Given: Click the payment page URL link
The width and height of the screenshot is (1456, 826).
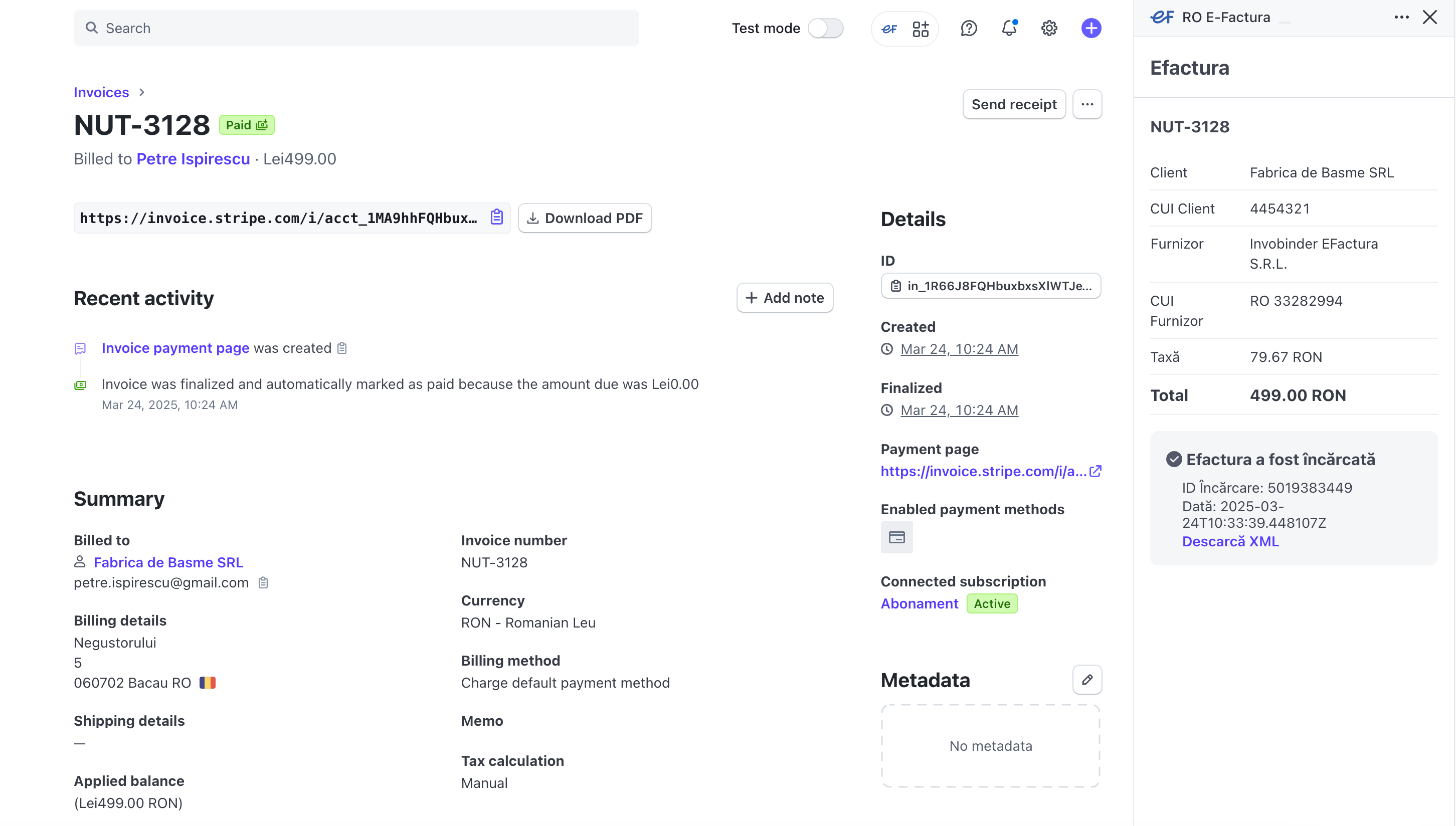Looking at the screenshot, I should click(x=983, y=472).
